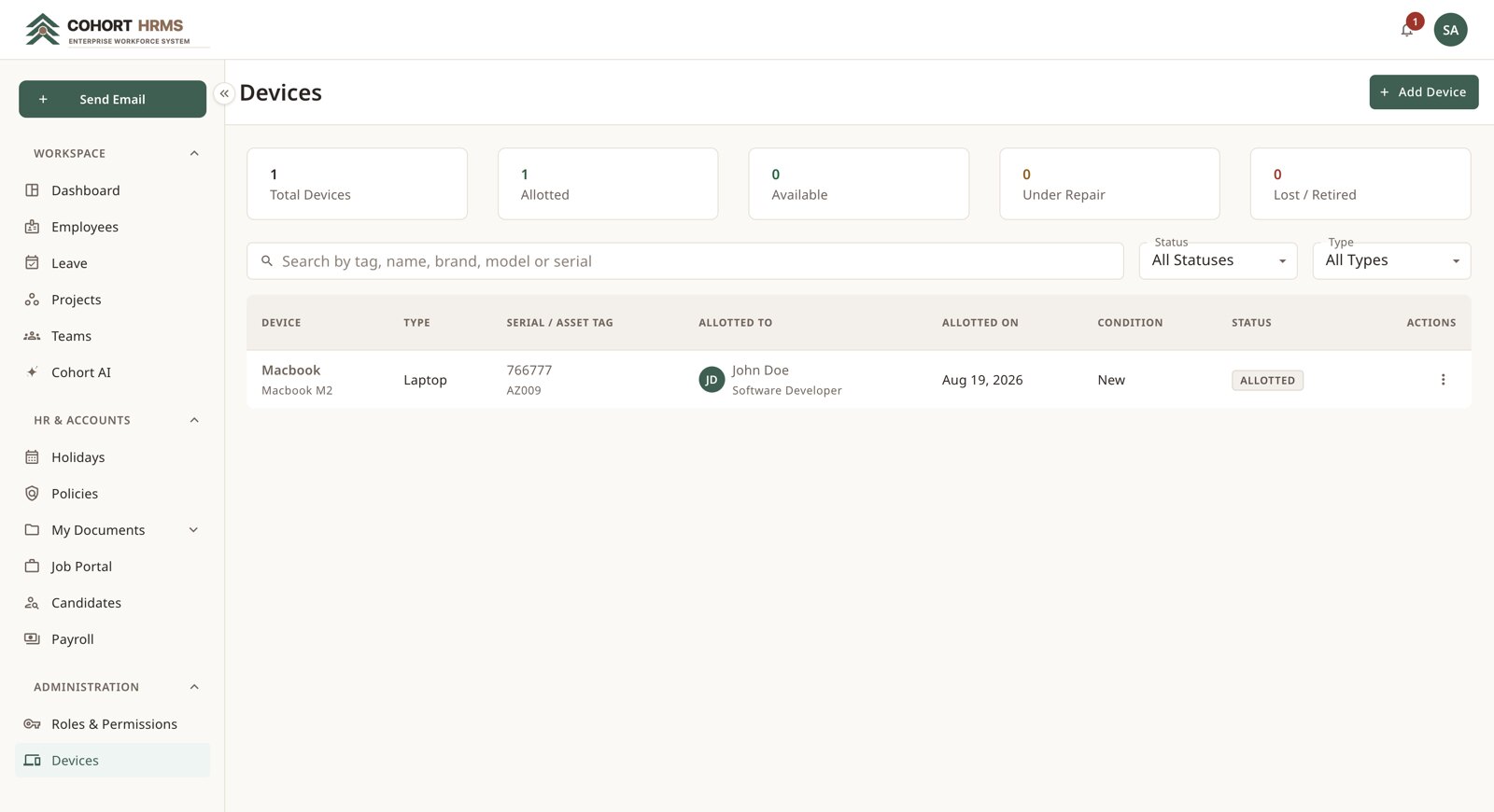Image resolution: width=1494 pixels, height=812 pixels.
Task: Open Policies page
Action: pos(112,494)
